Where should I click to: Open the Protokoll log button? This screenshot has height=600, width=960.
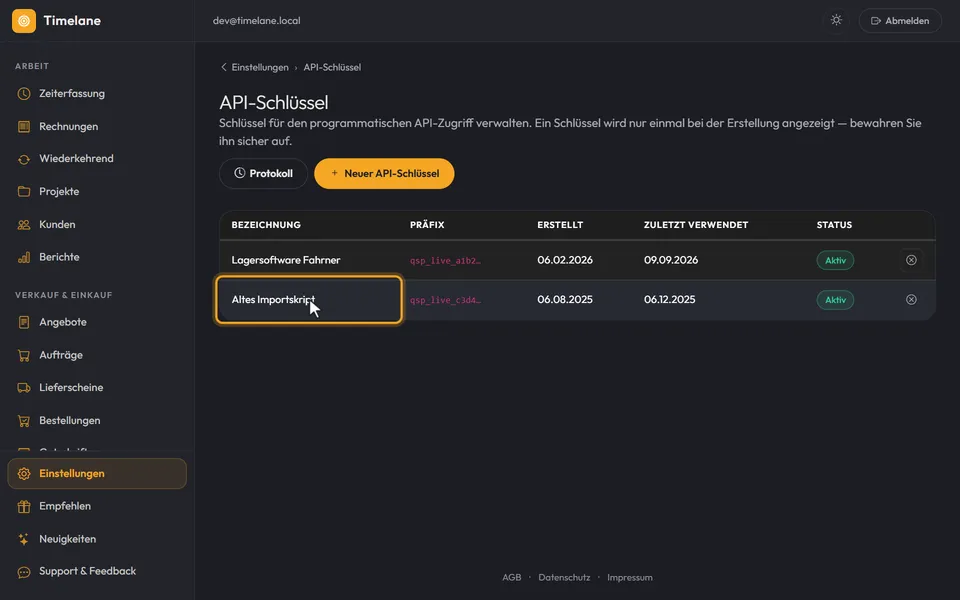(263, 173)
